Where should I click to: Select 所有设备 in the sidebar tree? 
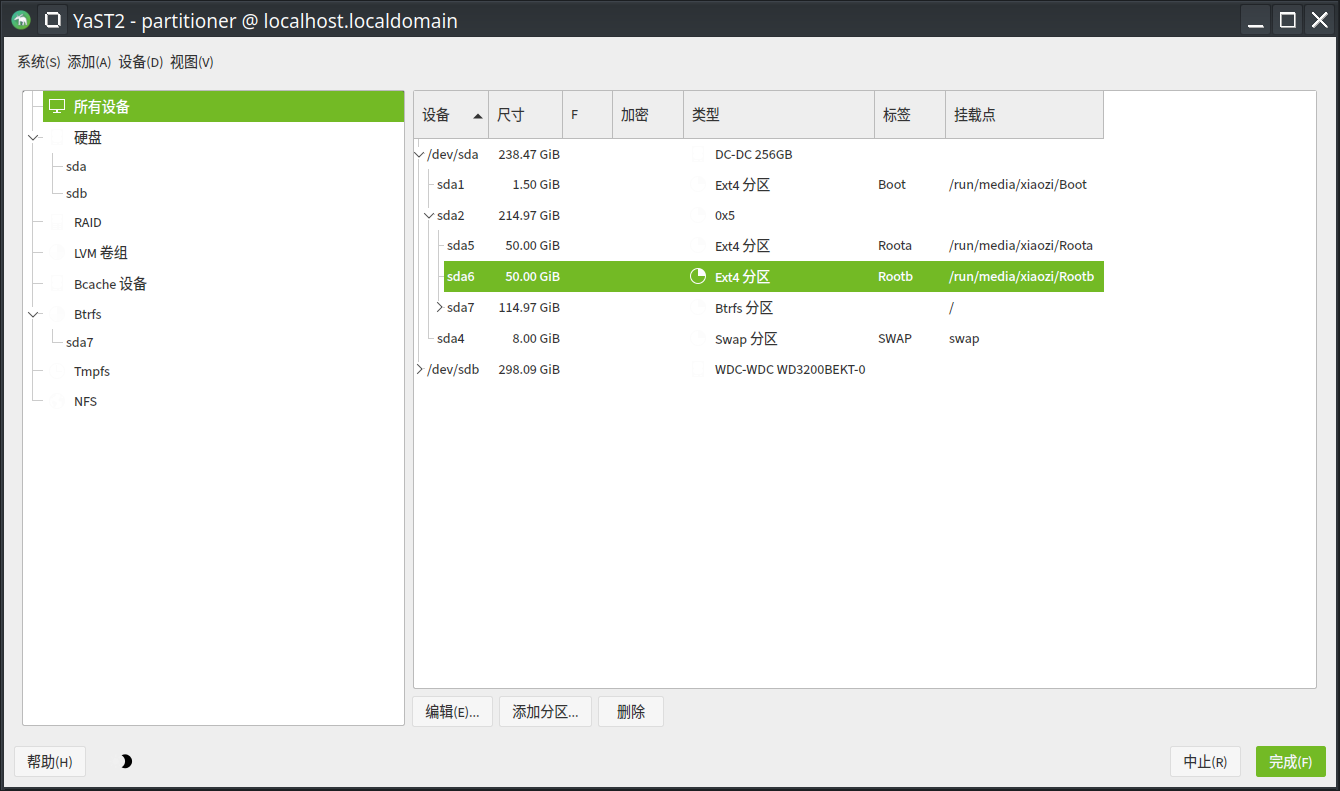click(224, 106)
